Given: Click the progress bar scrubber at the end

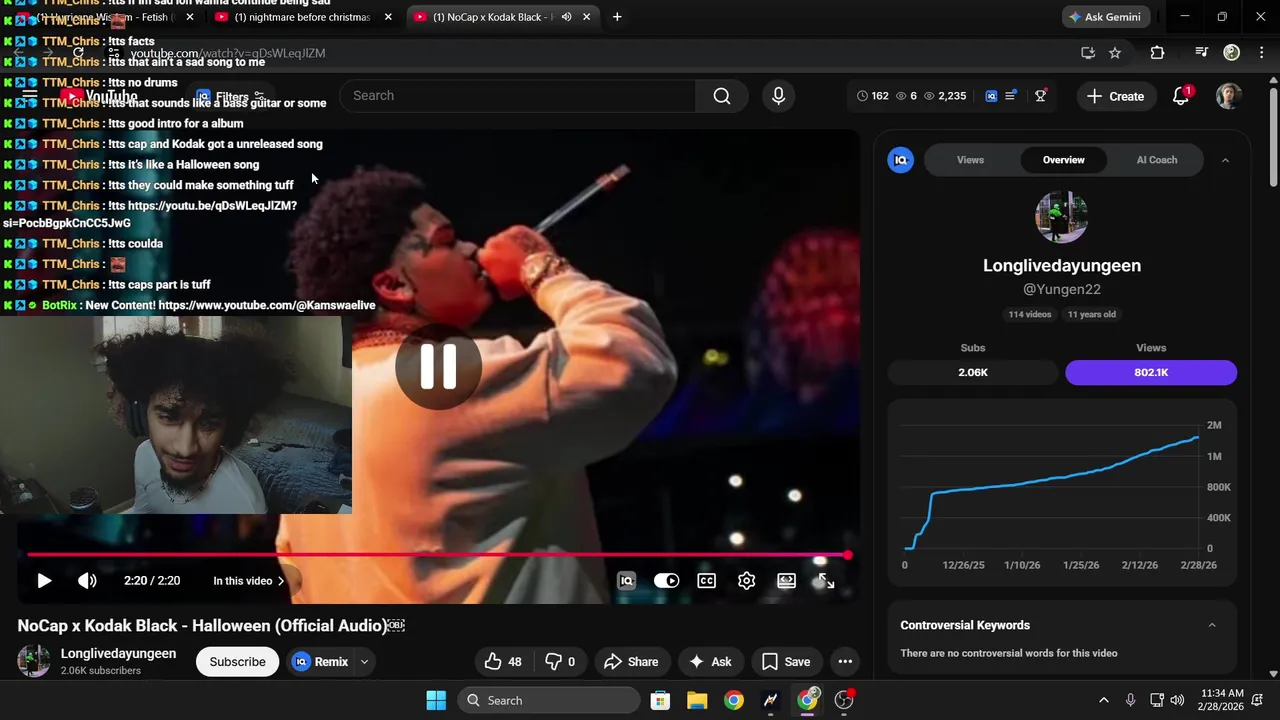Looking at the screenshot, I should click(x=848, y=555).
